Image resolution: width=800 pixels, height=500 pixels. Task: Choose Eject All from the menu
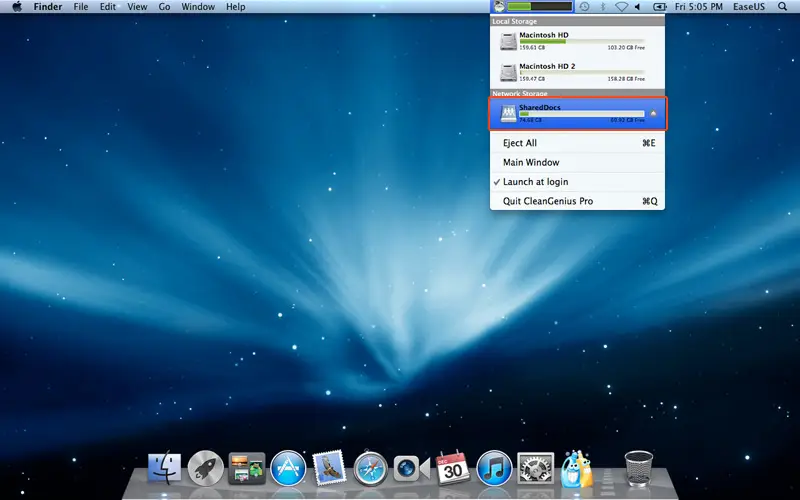578,143
